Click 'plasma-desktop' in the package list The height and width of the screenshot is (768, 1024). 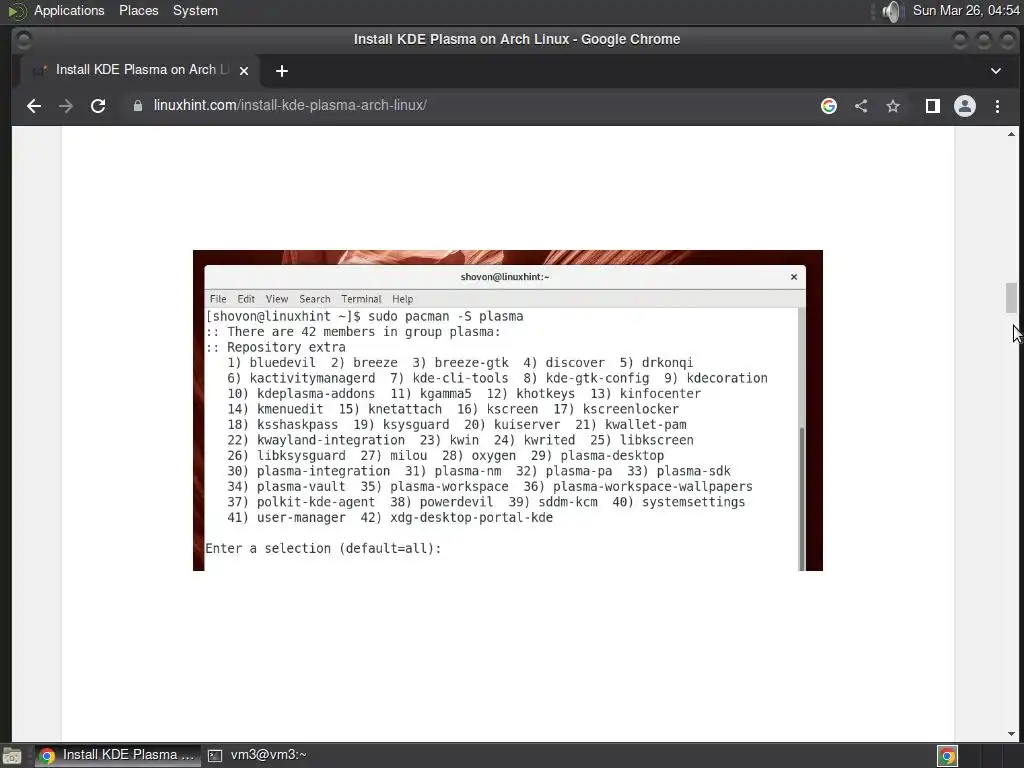pos(612,456)
